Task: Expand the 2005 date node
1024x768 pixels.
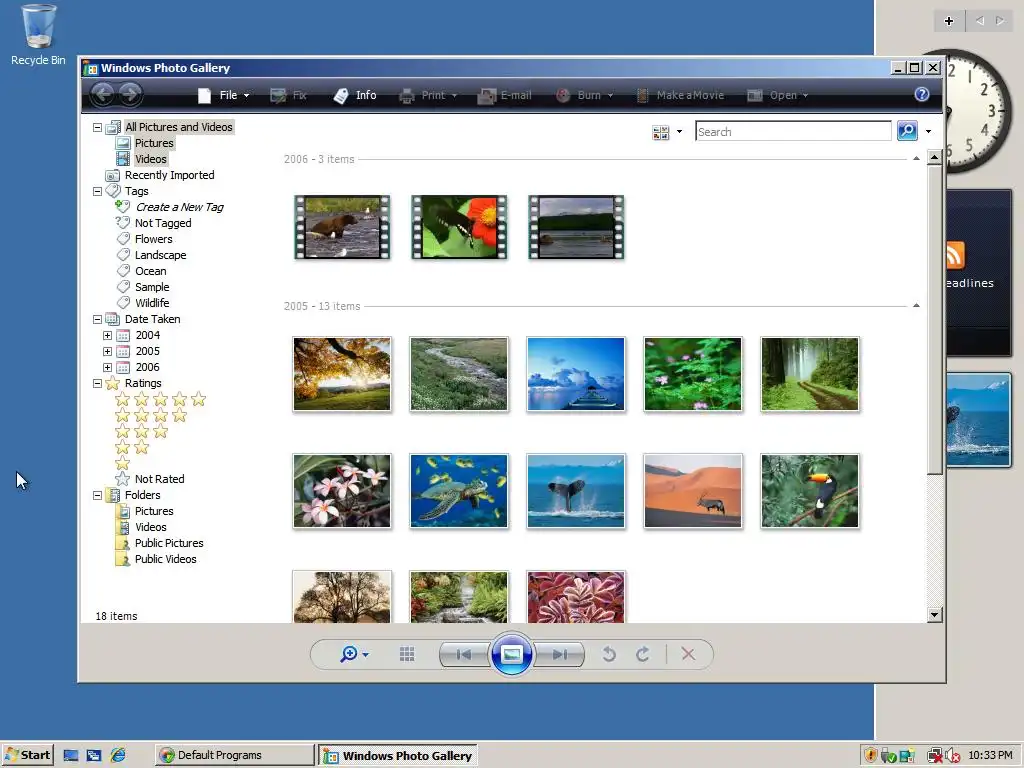Action: click(107, 351)
